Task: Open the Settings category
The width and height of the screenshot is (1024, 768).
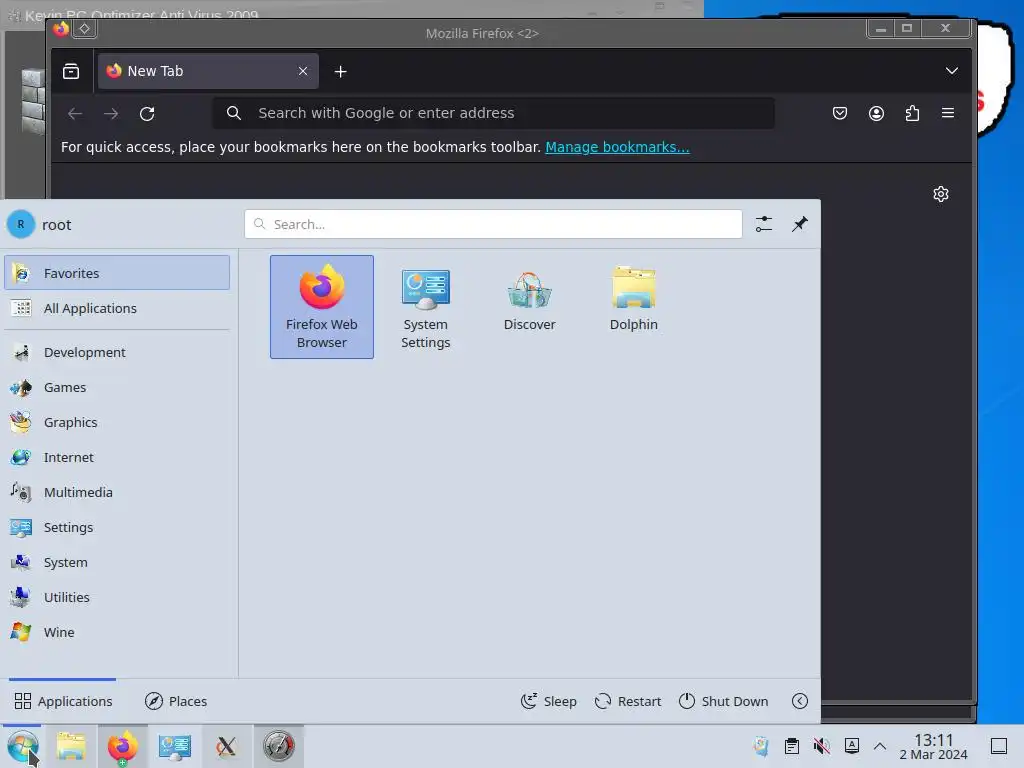Action: [117, 527]
